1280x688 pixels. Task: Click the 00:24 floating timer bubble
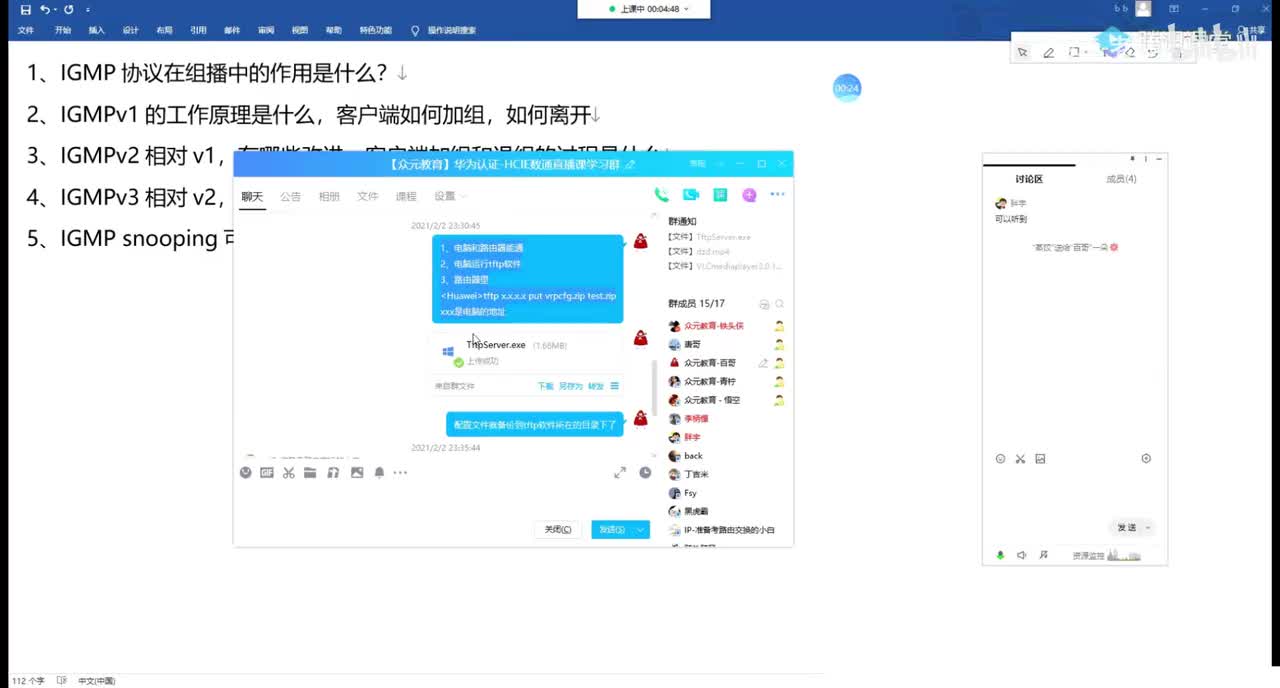(847, 88)
